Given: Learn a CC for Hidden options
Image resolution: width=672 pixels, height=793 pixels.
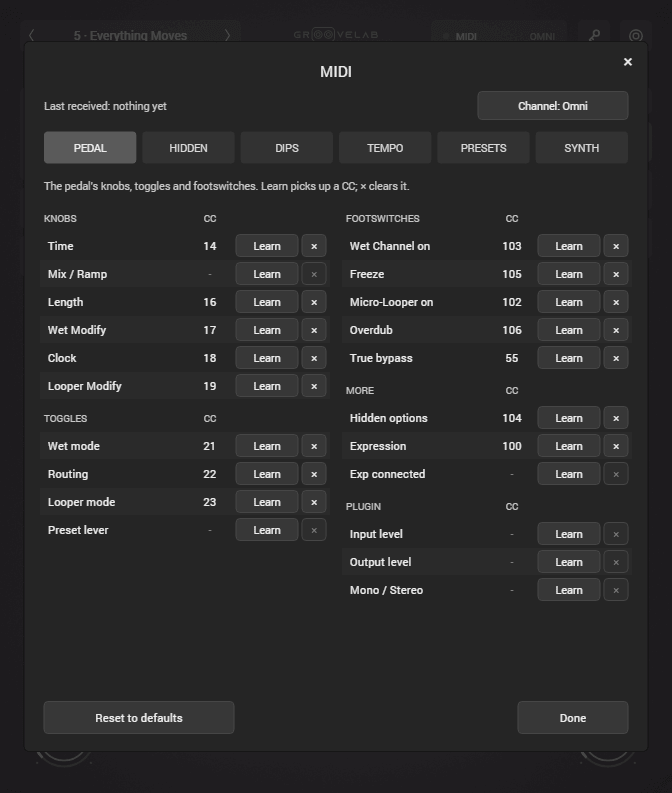Looking at the screenshot, I should 569,418.
